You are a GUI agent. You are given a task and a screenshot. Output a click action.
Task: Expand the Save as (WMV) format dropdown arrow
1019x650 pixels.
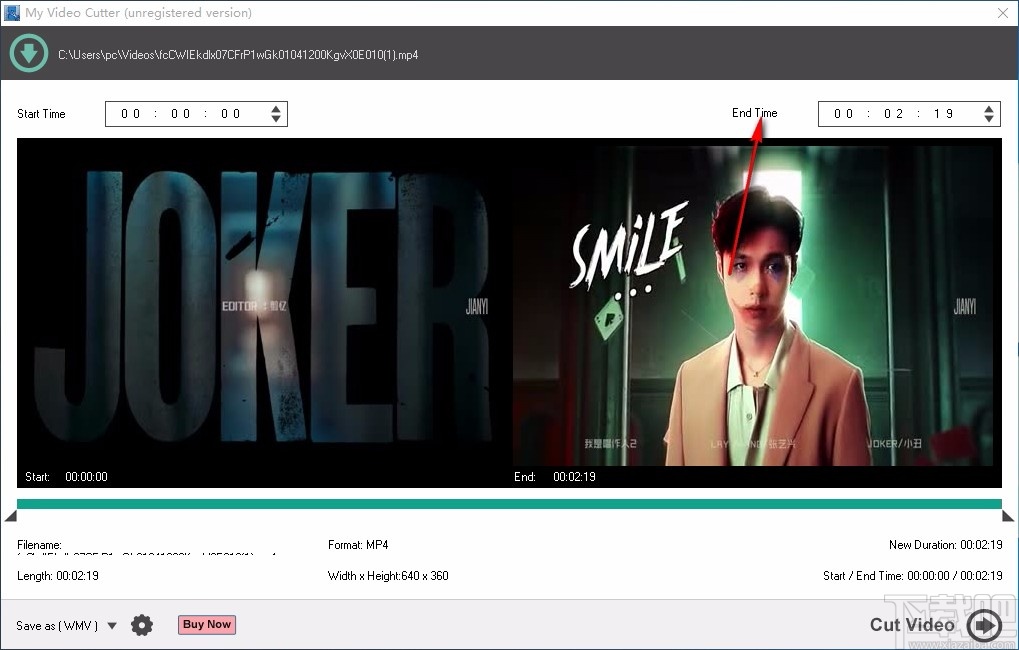click(x=112, y=626)
